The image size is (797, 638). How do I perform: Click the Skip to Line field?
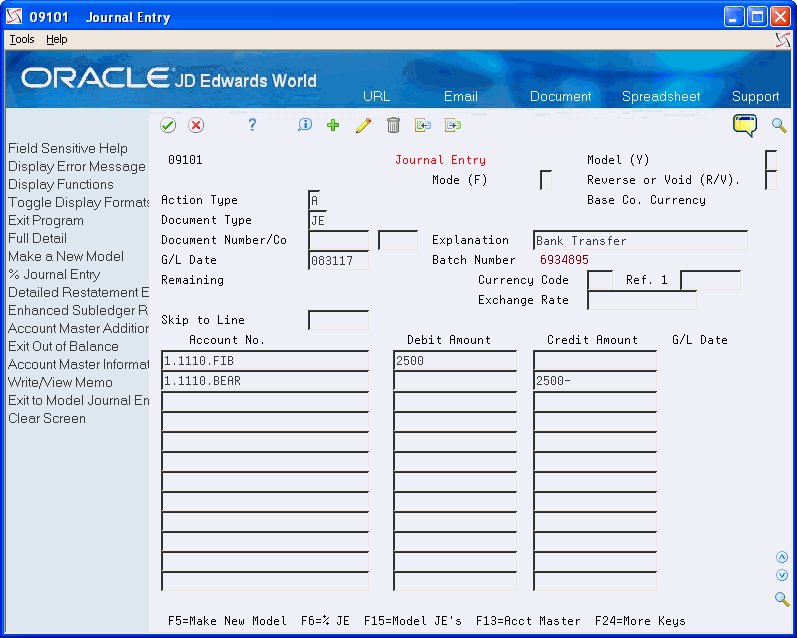(339, 320)
